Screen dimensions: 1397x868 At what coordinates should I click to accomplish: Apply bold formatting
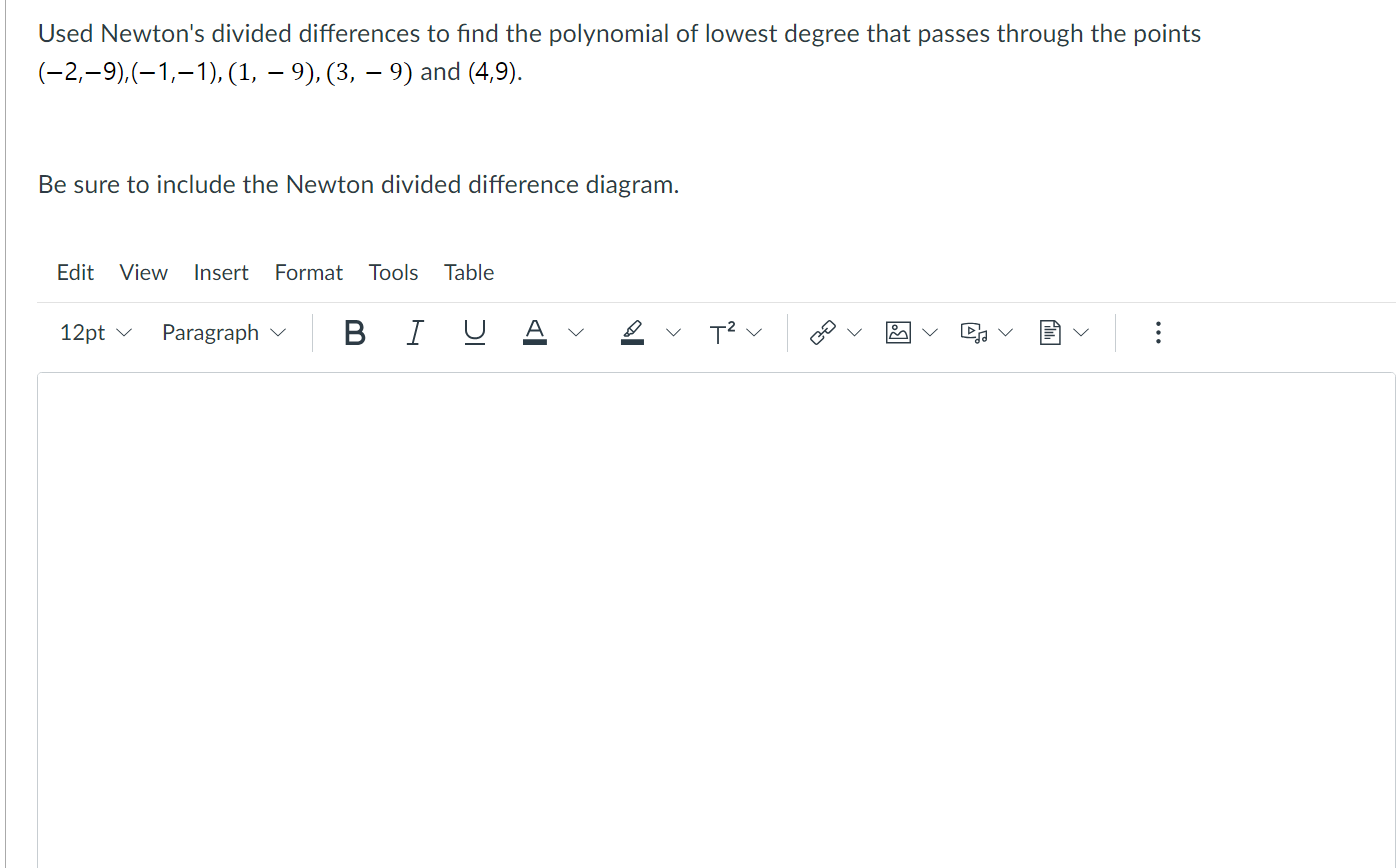click(x=354, y=332)
